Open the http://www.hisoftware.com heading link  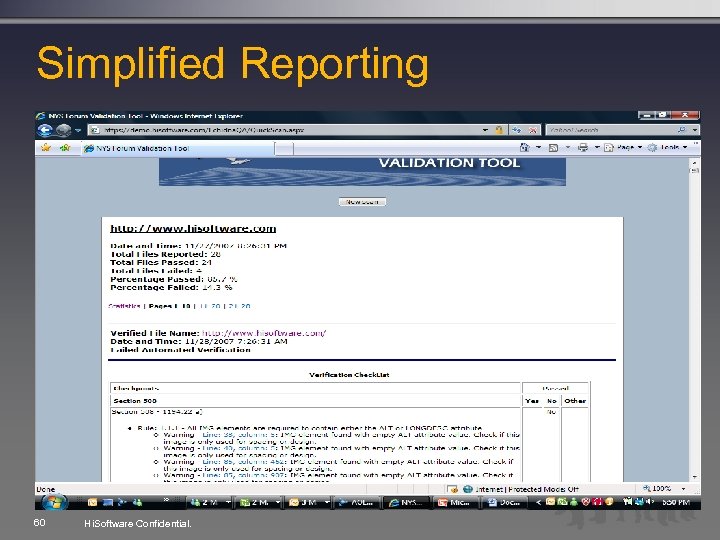pos(193,228)
